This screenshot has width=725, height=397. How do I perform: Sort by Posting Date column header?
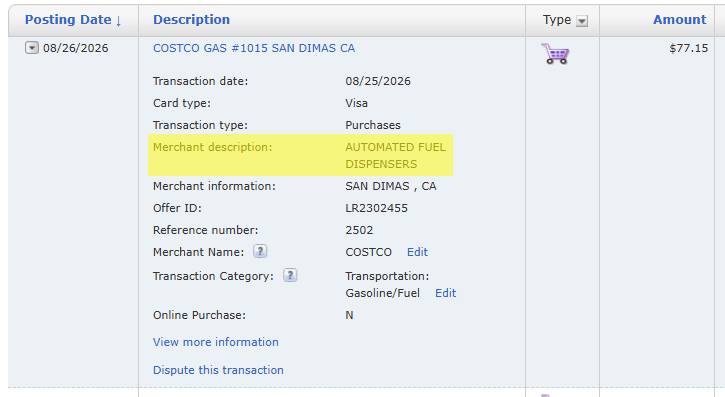coord(73,20)
